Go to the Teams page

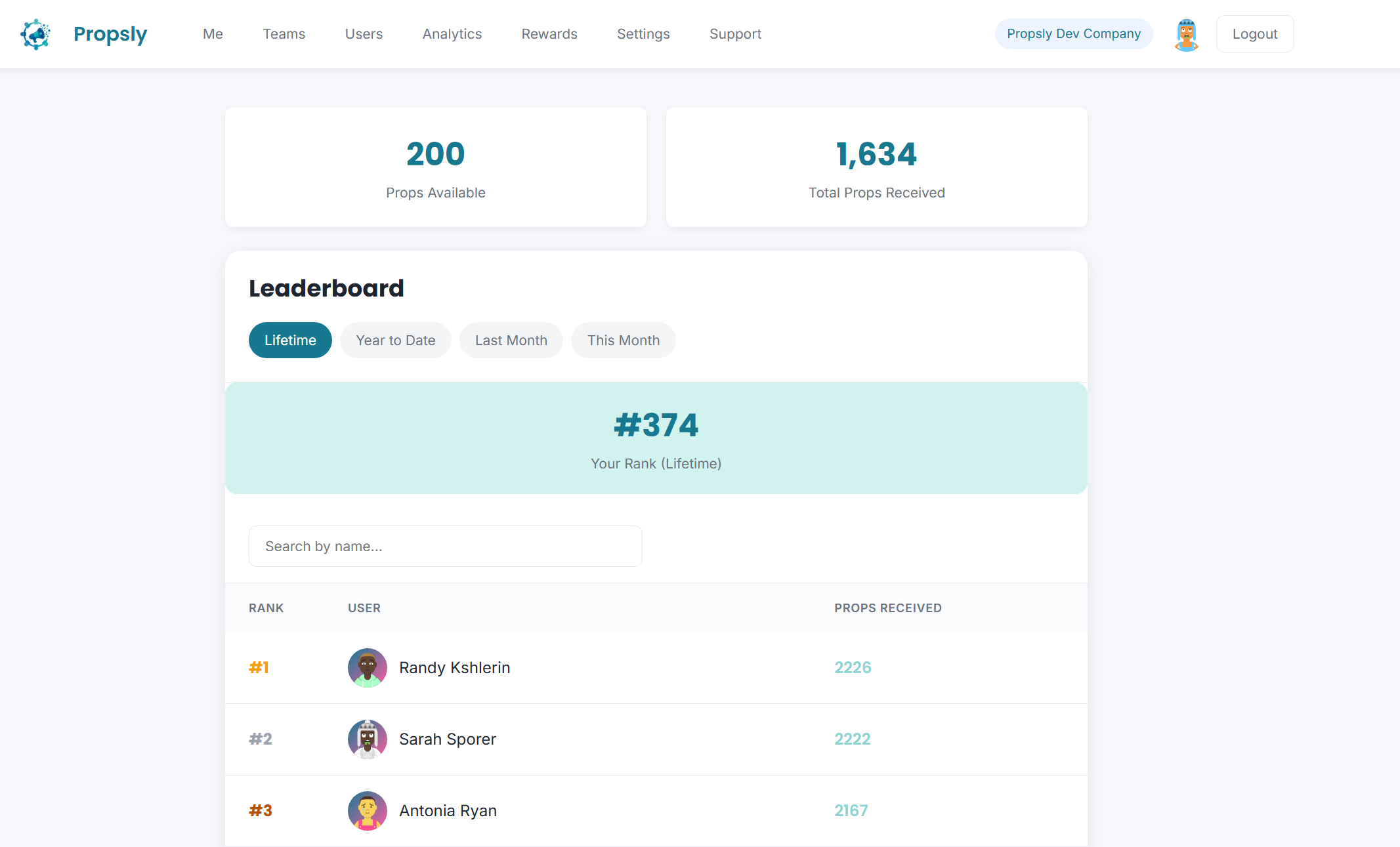pos(284,33)
